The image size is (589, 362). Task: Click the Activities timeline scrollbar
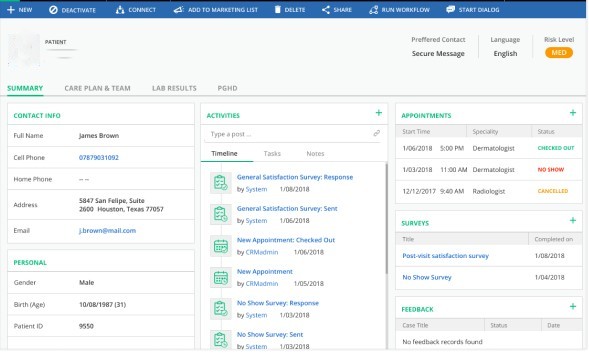tap(386, 218)
